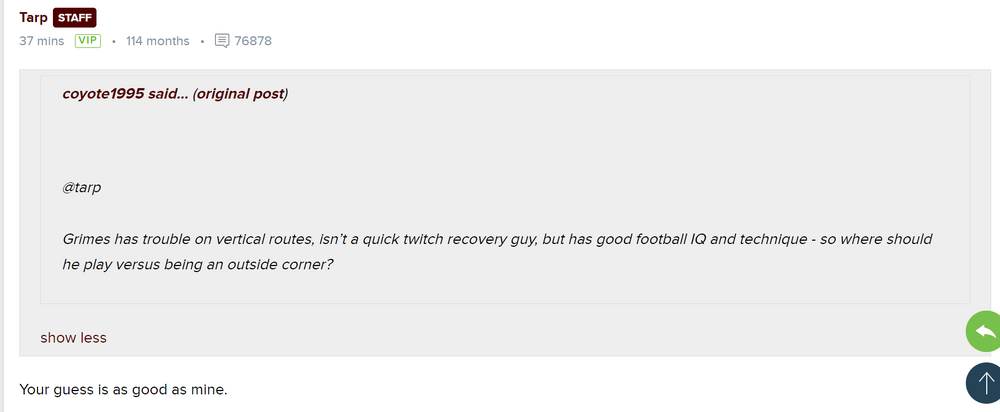This screenshot has width=1000, height=412.
Task: Collapse the quote with show less
Action: pos(73,337)
